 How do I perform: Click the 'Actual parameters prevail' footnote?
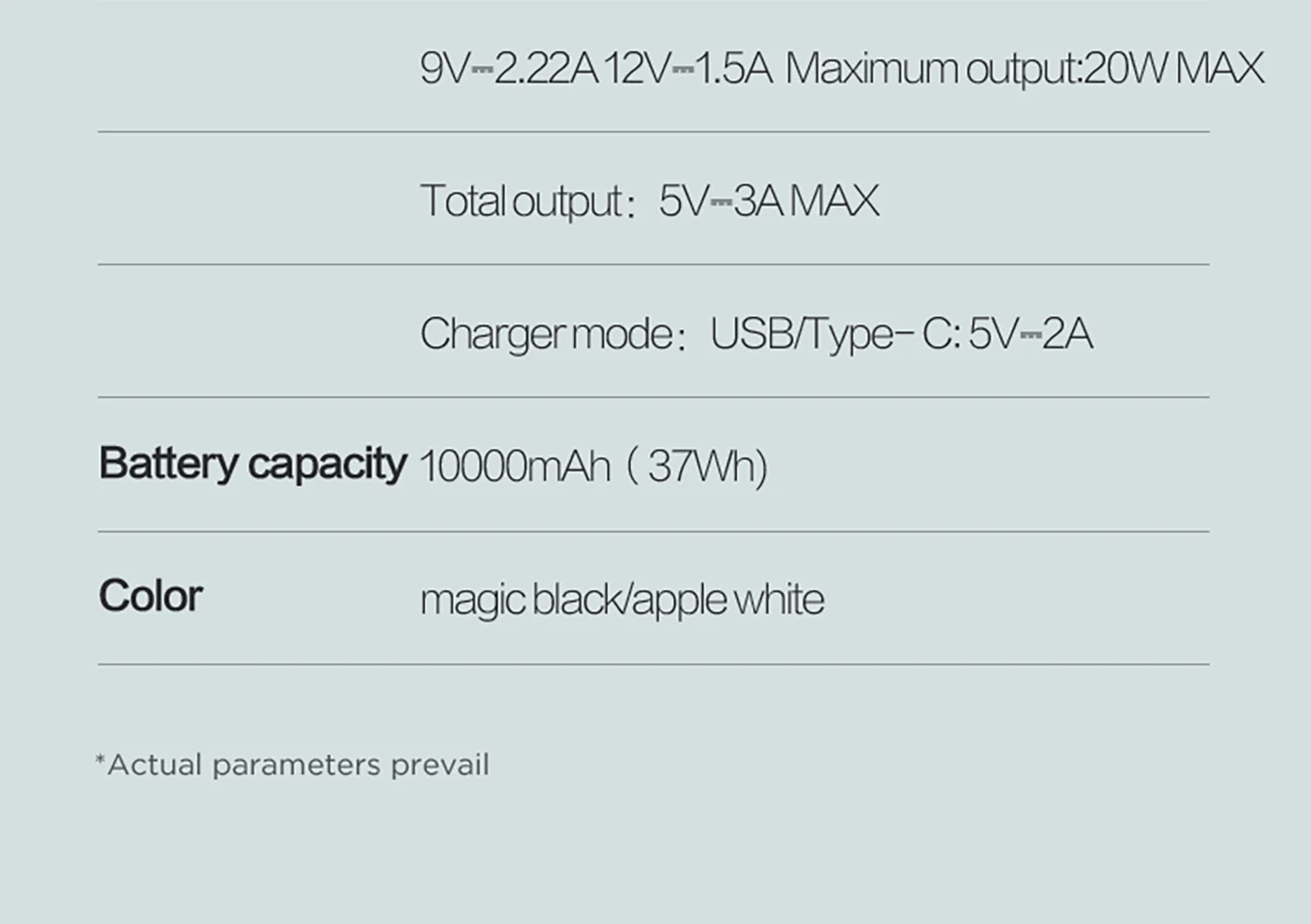pyautogui.click(x=298, y=765)
